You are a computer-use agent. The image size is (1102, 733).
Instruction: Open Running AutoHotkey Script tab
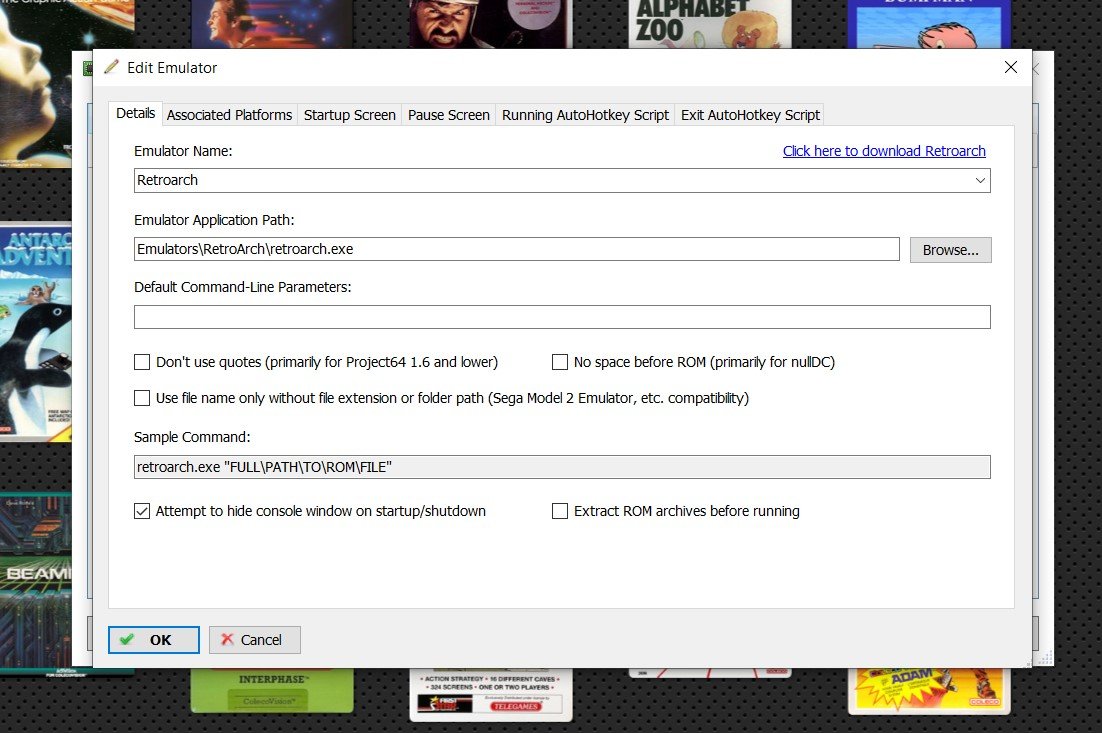(x=585, y=115)
